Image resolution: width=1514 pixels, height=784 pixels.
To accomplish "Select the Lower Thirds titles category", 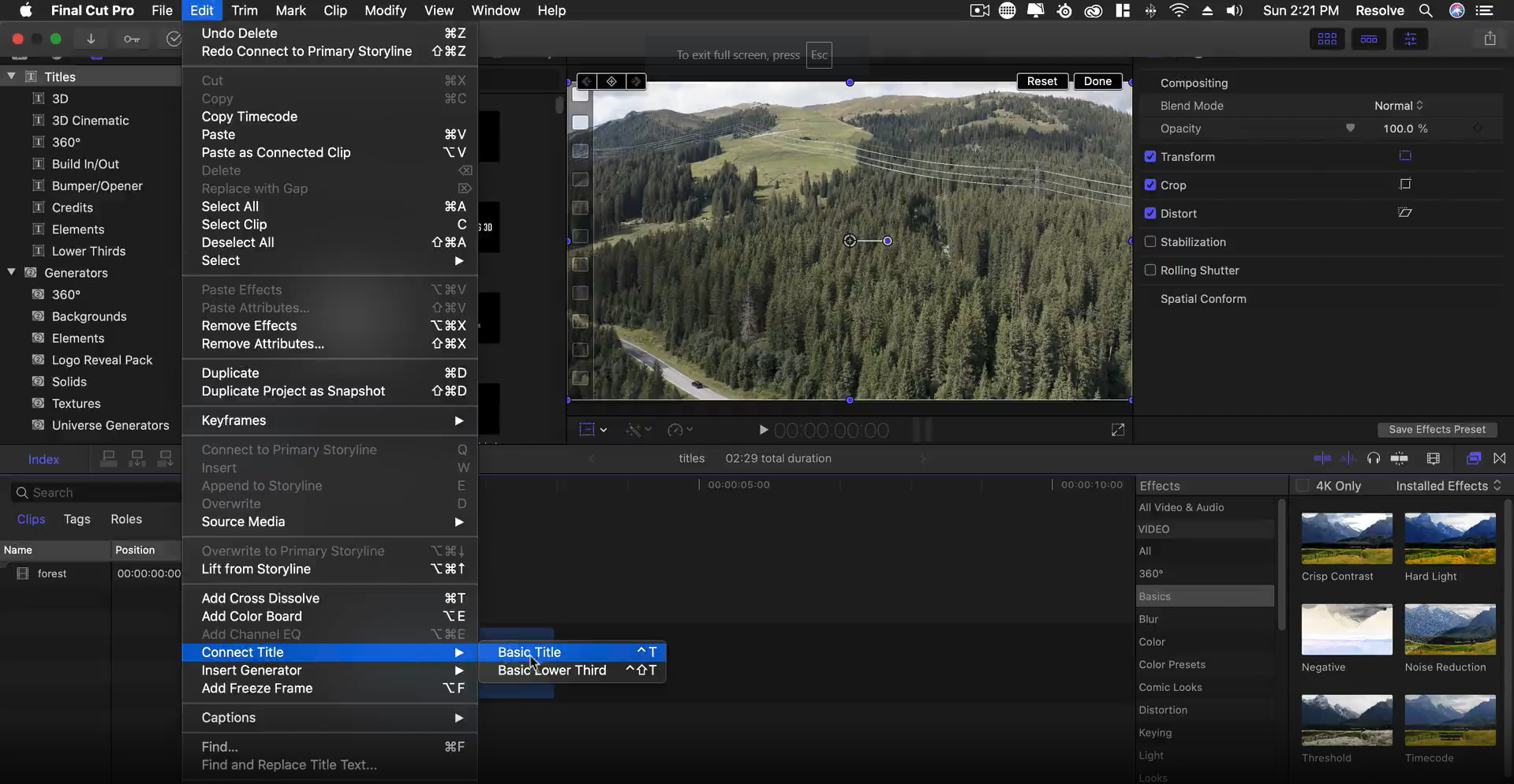I will point(88,251).
